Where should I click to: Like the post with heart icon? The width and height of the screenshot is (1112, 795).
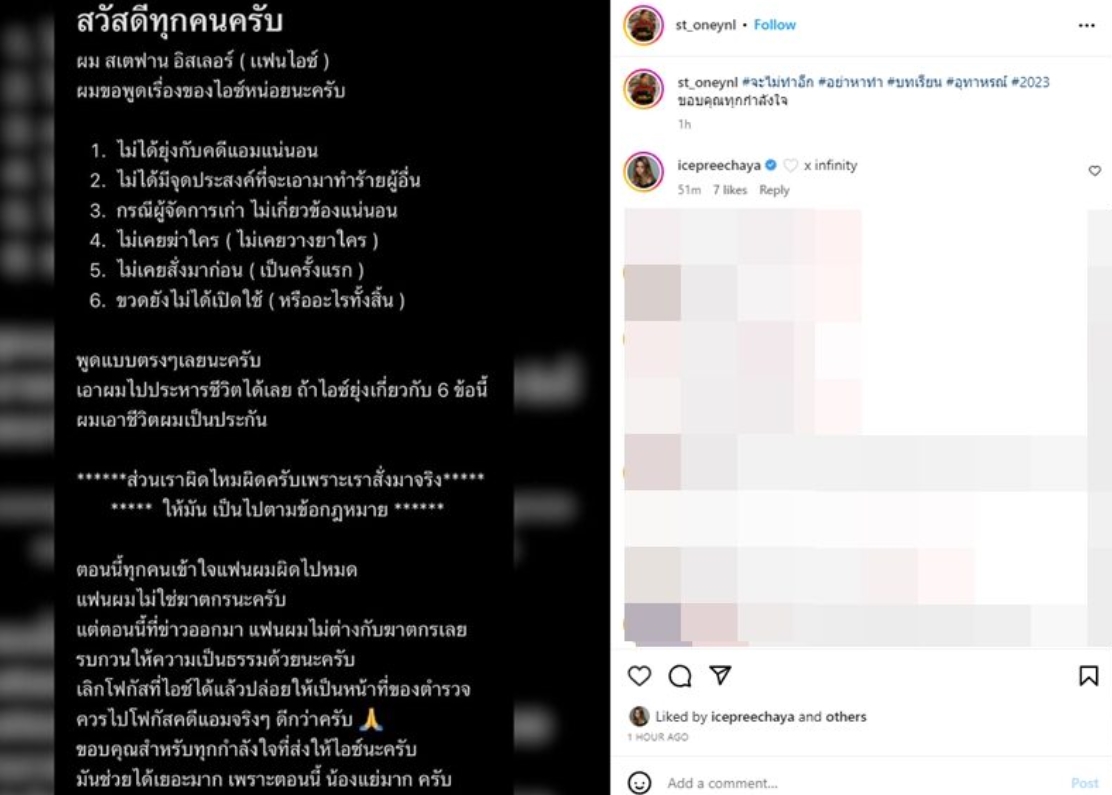click(x=639, y=676)
